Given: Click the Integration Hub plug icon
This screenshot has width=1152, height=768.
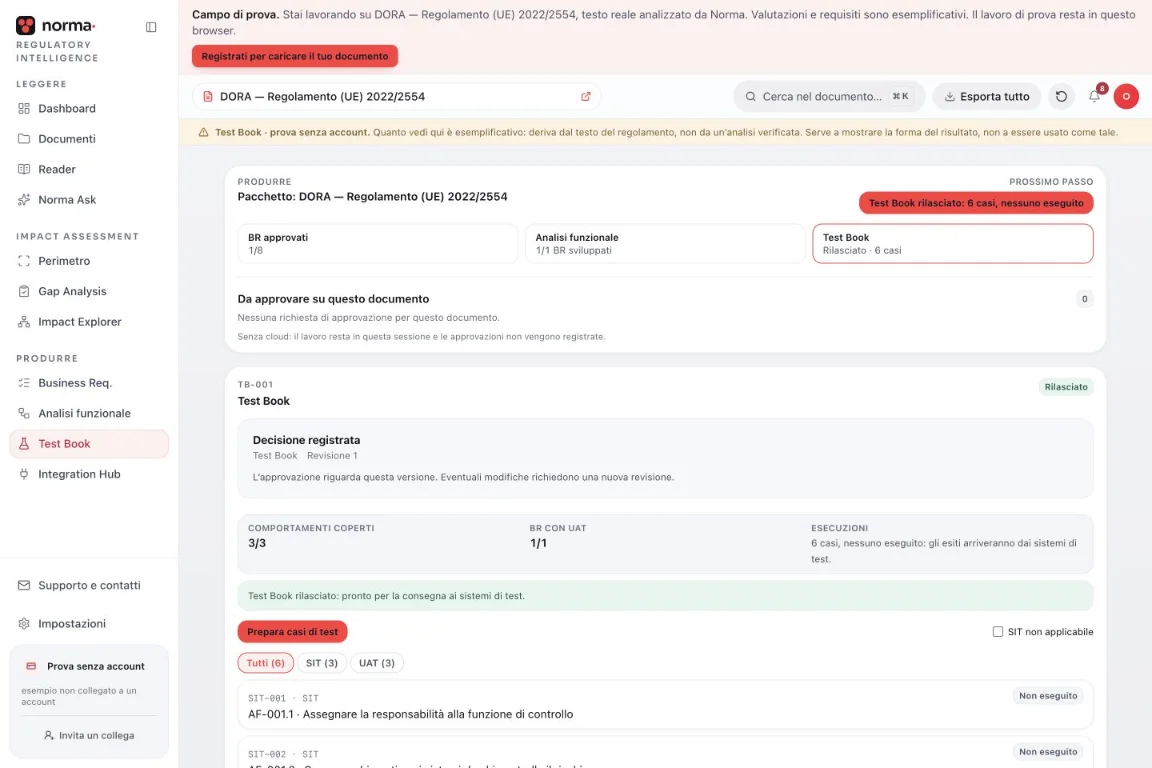Looking at the screenshot, I should click(x=24, y=475).
